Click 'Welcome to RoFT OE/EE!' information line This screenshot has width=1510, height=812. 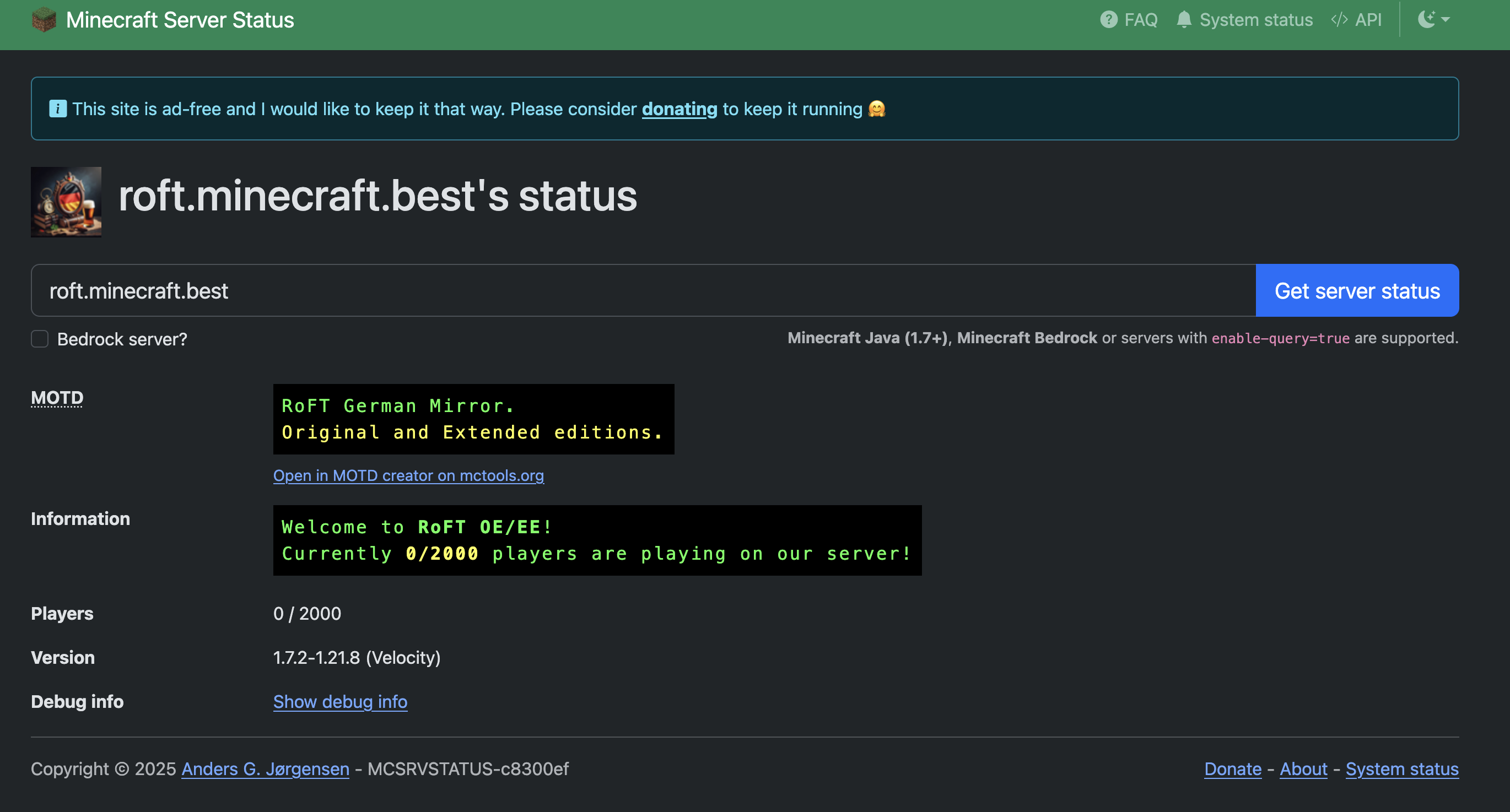[x=417, y=527]
